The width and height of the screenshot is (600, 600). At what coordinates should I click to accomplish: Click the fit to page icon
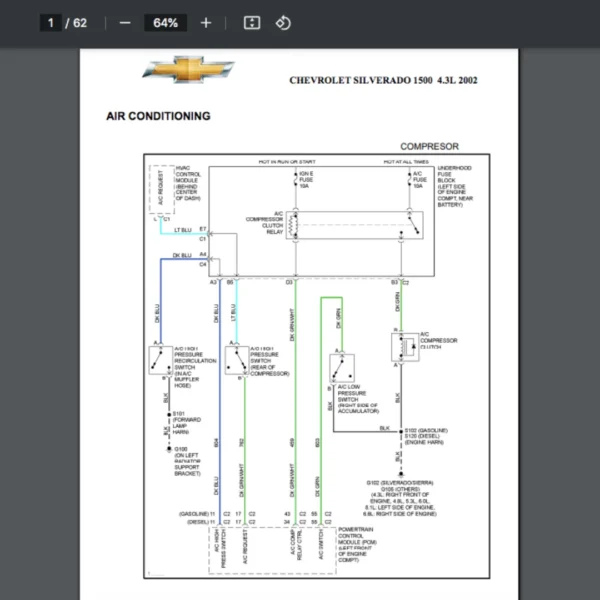pos(252,23)
